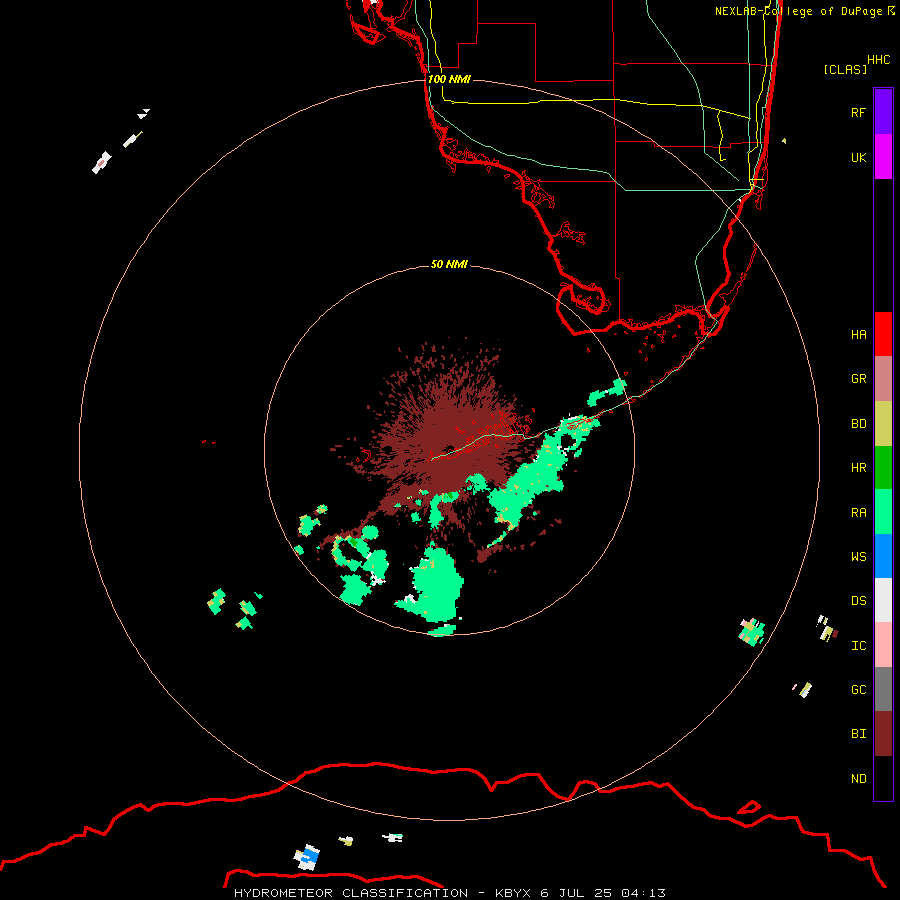This screenshot has height=900, width=900.
Task: Click the 'DS' legend label
Action: [x=858, y=601]
